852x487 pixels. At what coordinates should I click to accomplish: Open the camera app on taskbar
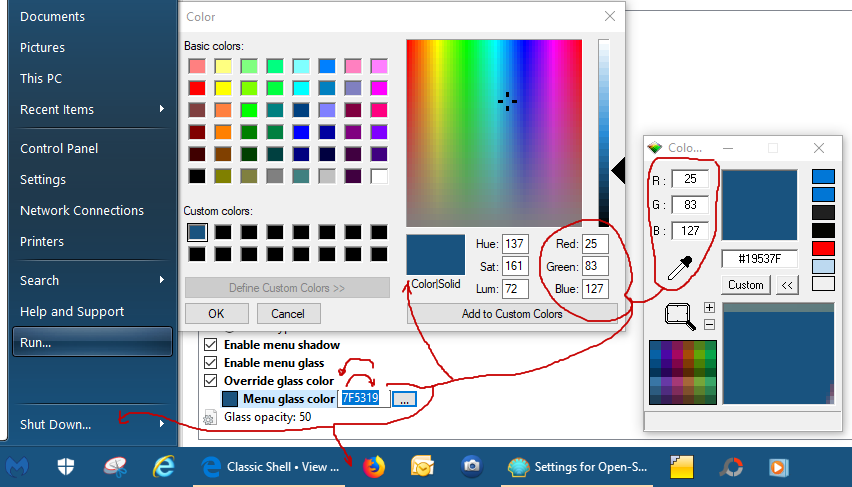[471, 467]
